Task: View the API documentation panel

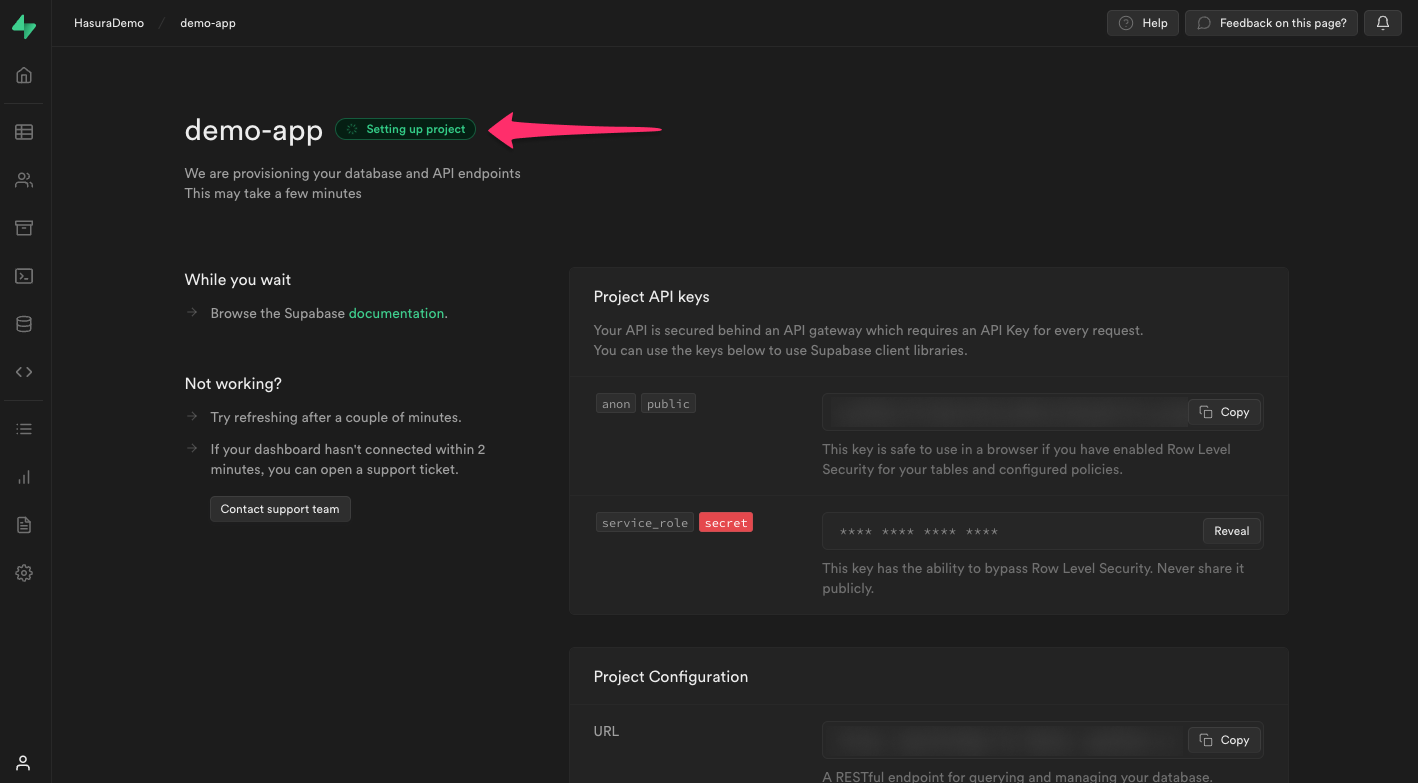Action: coord(23,371)
